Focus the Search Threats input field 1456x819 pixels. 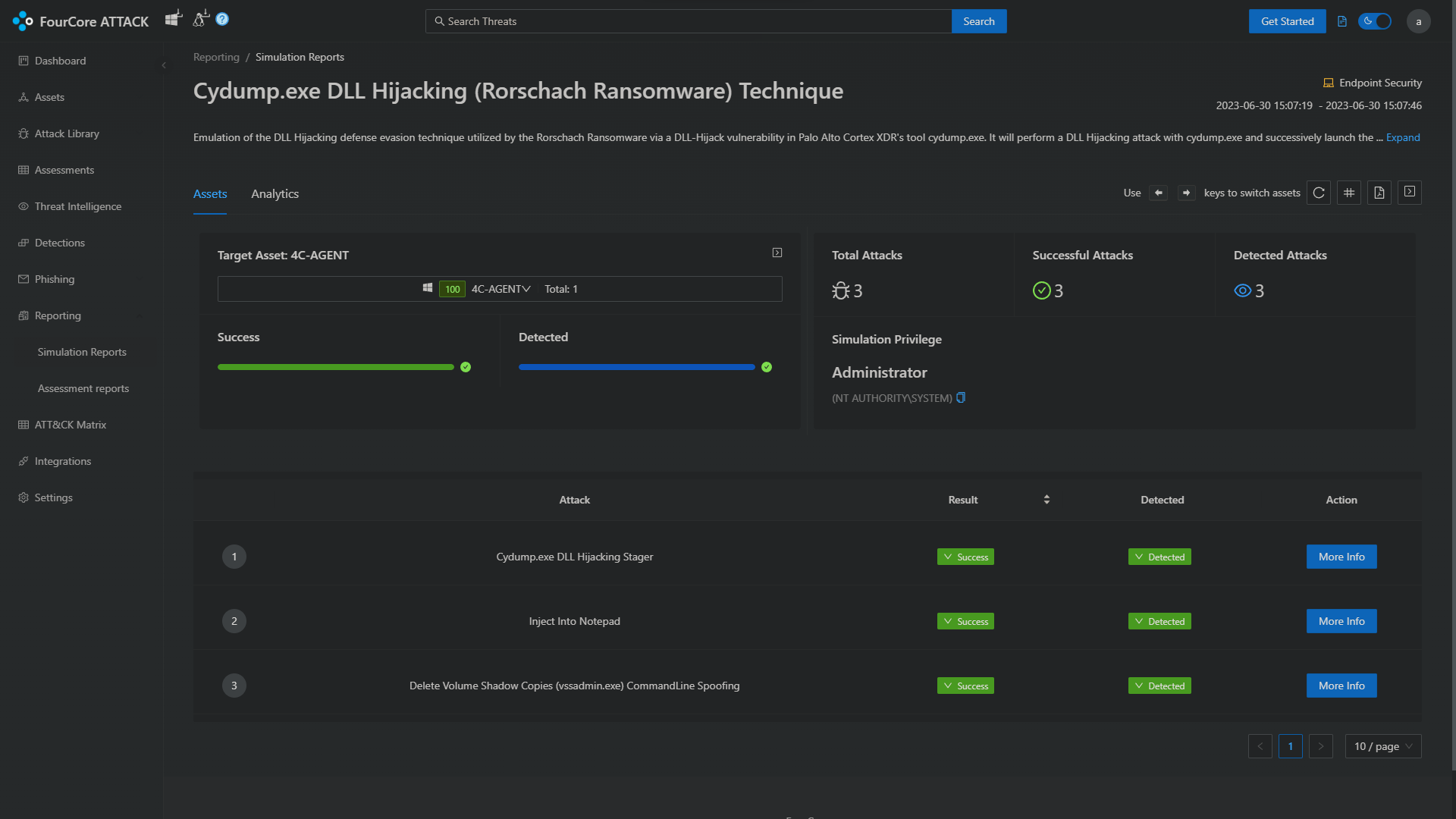(689, 21)
